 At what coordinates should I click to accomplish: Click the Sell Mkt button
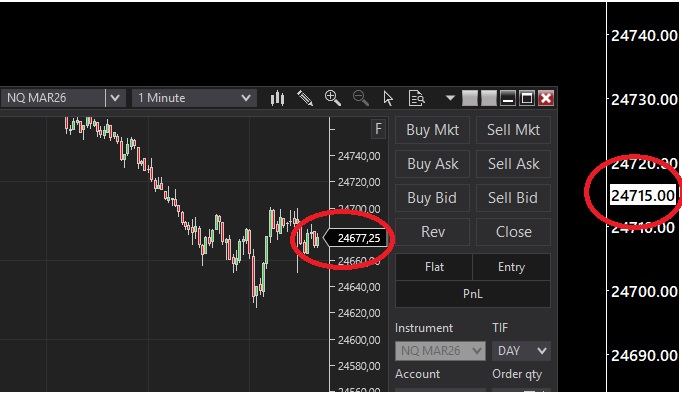[x=513, y=130]
